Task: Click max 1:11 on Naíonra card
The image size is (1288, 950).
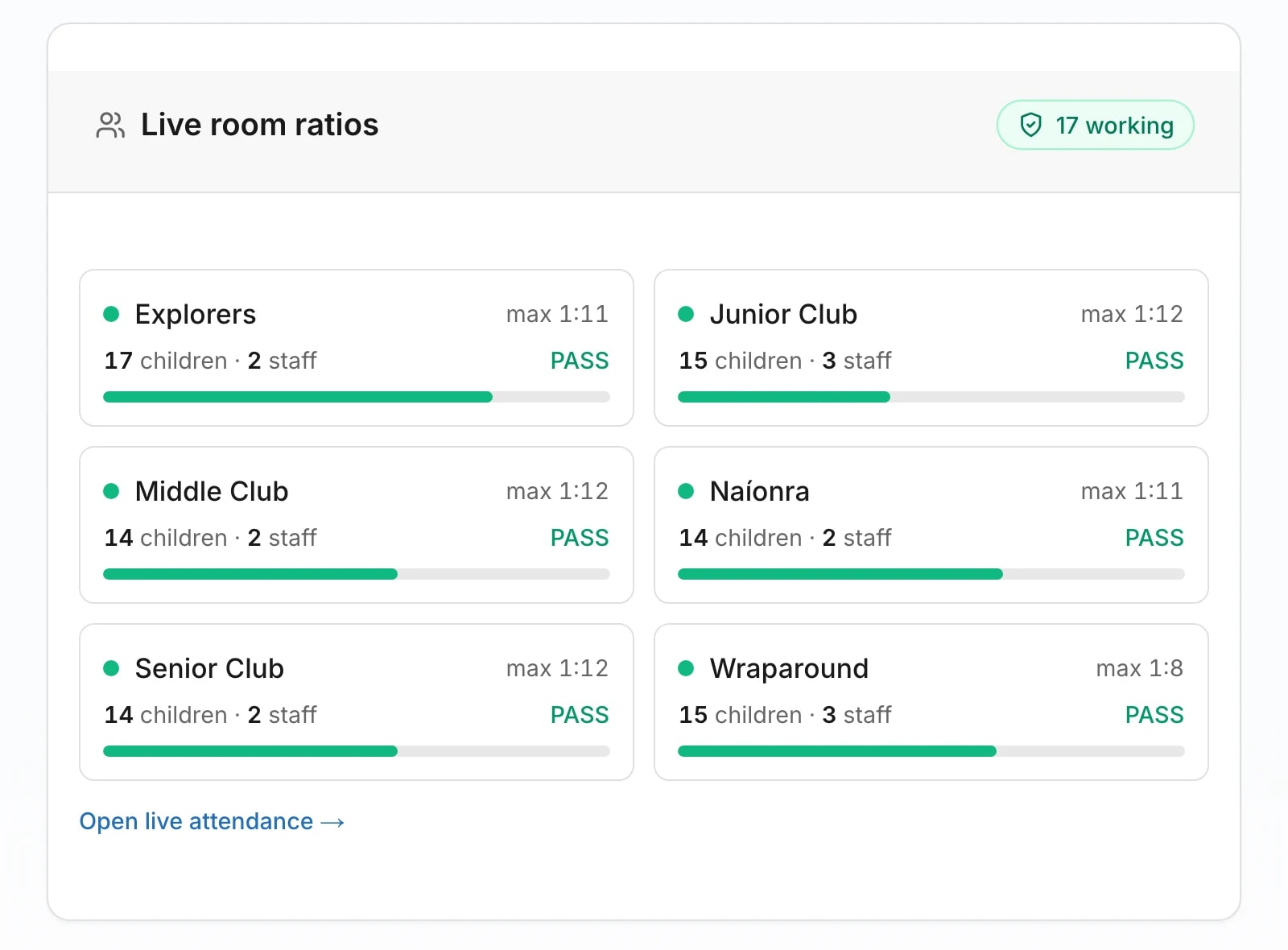Action: 1132,491
